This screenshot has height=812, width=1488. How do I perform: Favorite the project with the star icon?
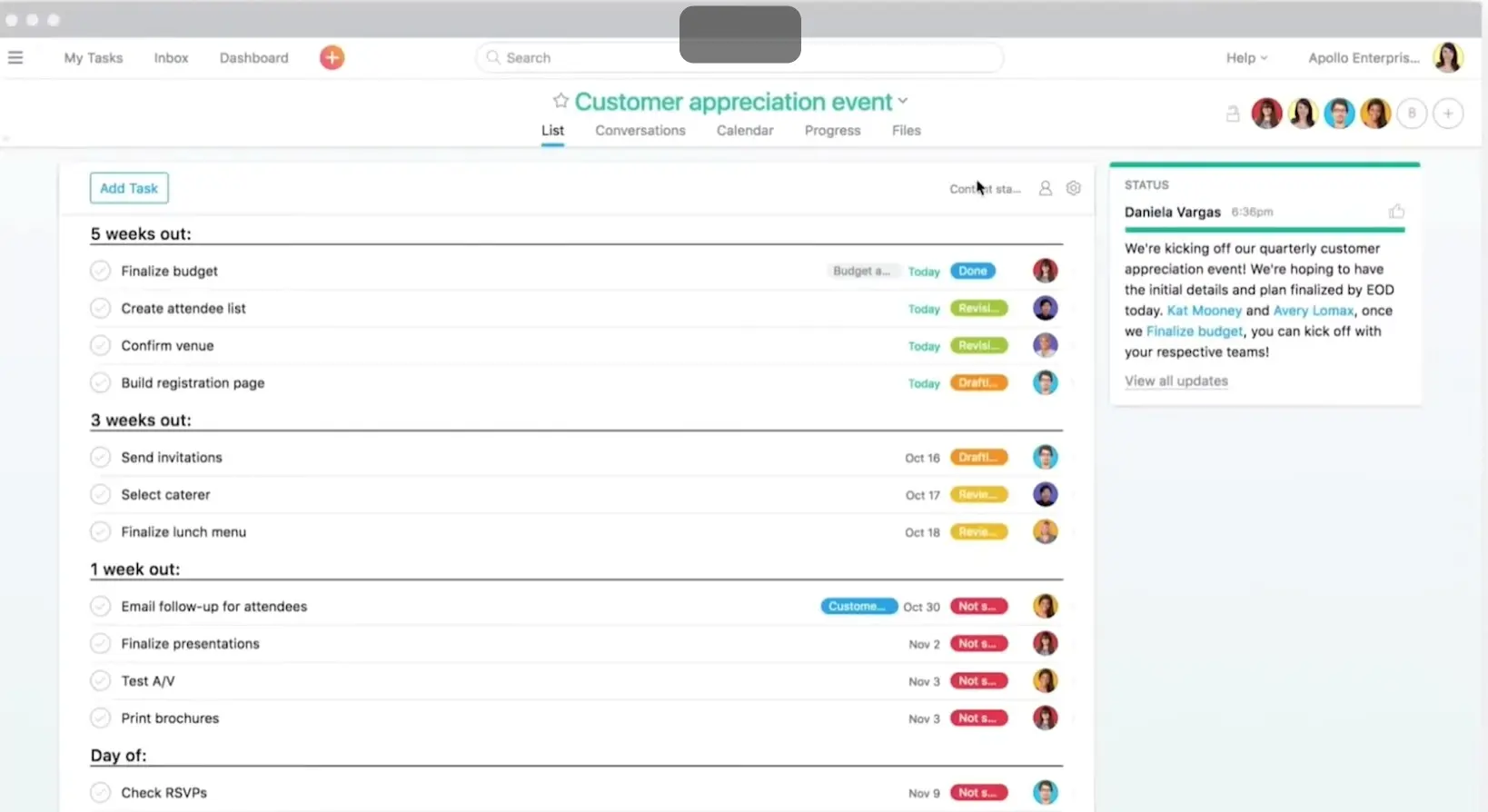(560, 101)
